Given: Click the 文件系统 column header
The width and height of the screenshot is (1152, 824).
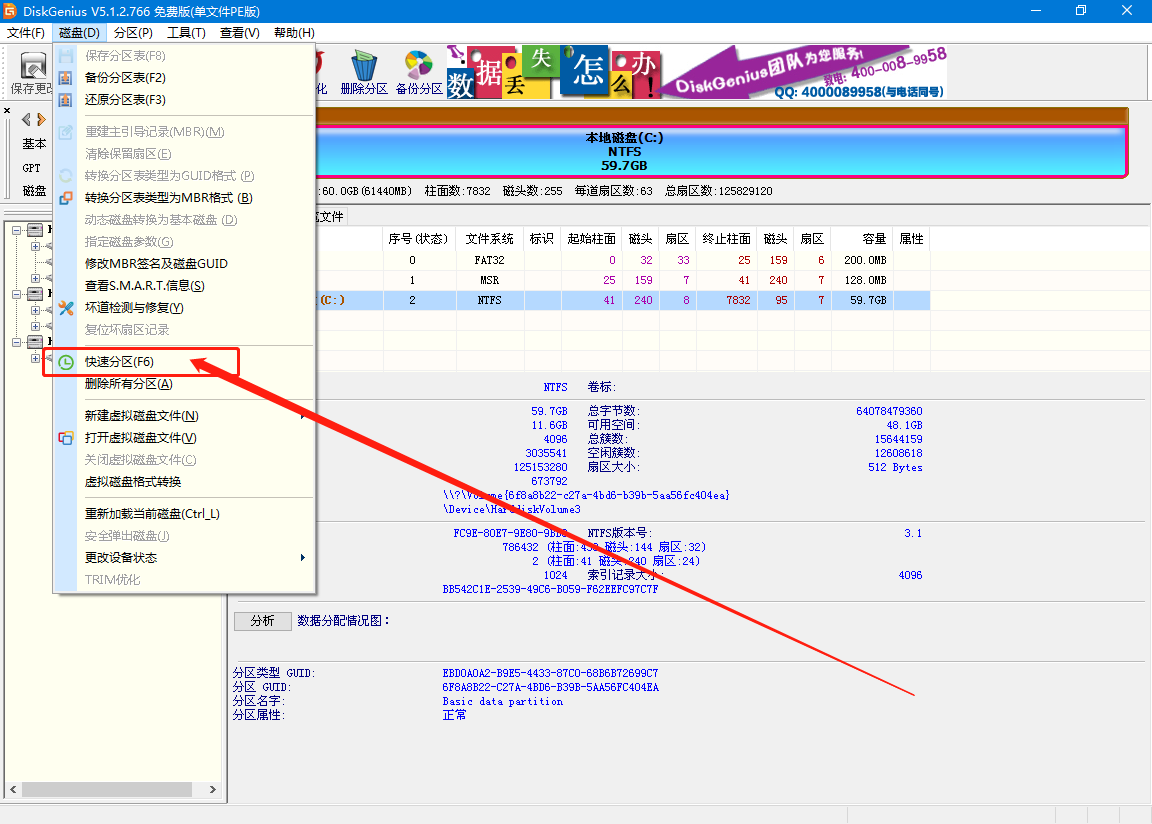Looking at the screenshot, I should tap(489, 239).
